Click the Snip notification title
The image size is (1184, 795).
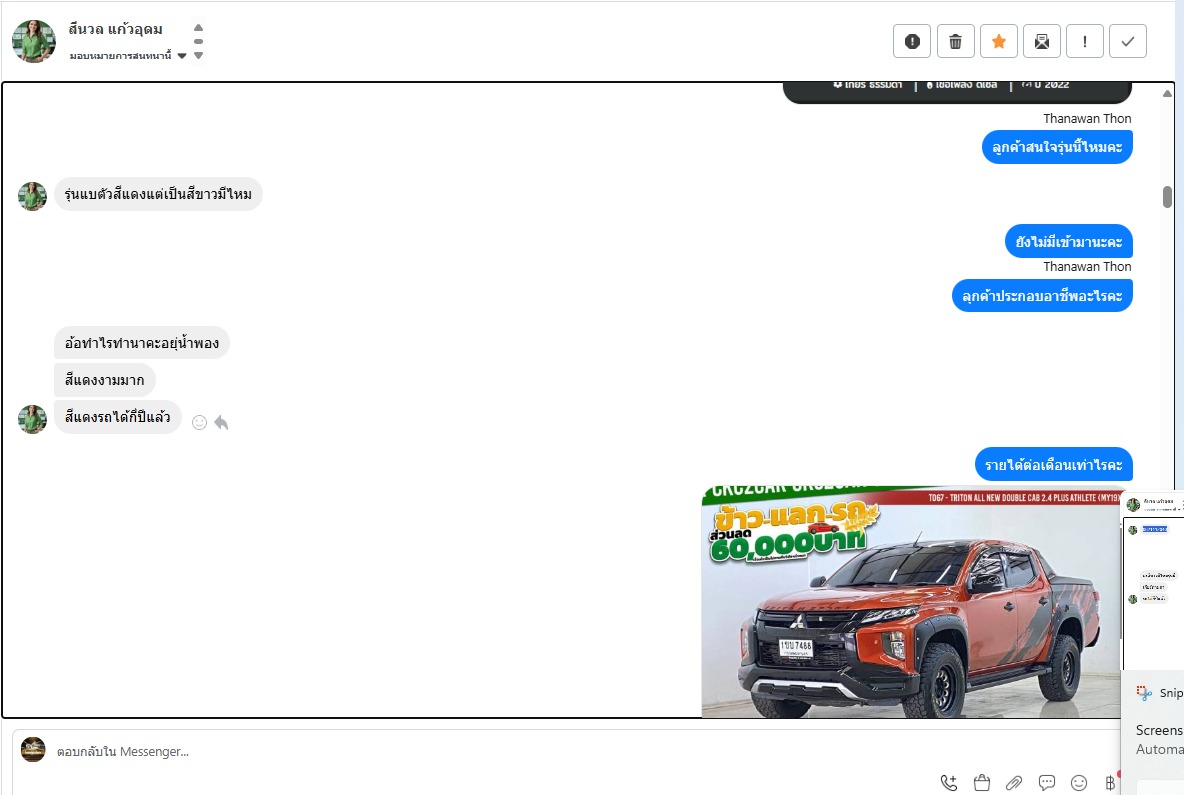click(x=1171, y=692)
